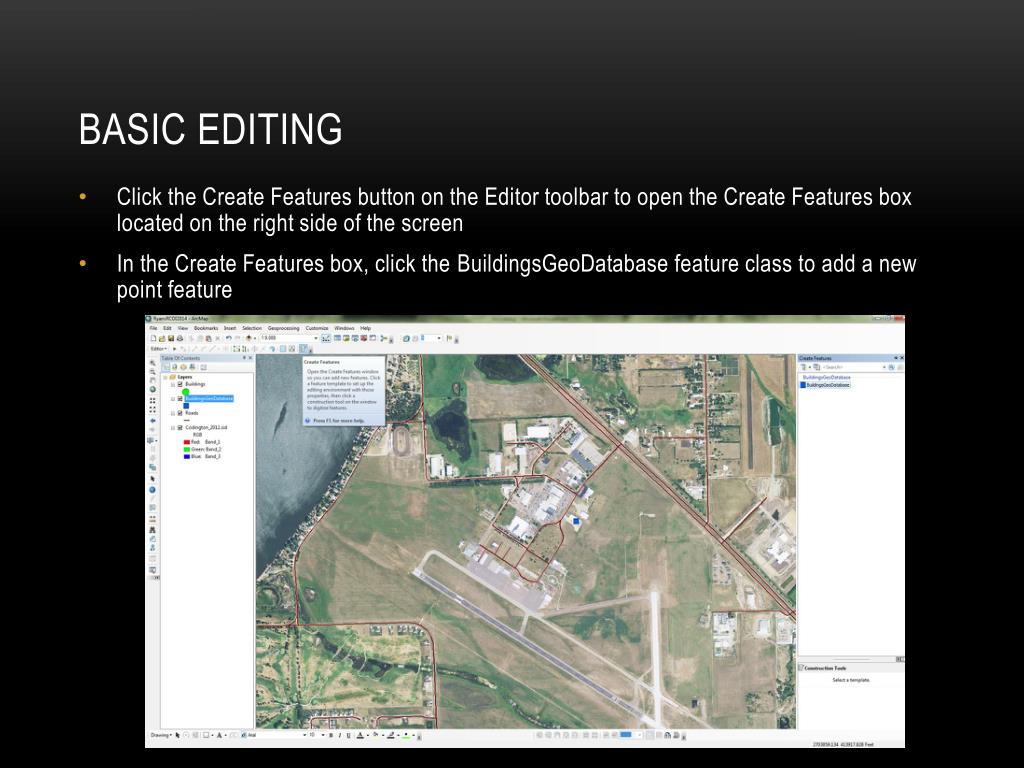
Task: Collapse the Codington_2012.sid layer entry
Action: point(172,428)
